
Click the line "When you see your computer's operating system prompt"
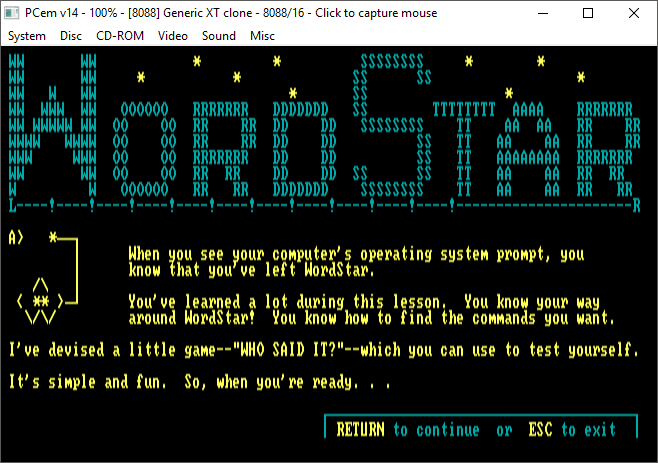[356, 254]
